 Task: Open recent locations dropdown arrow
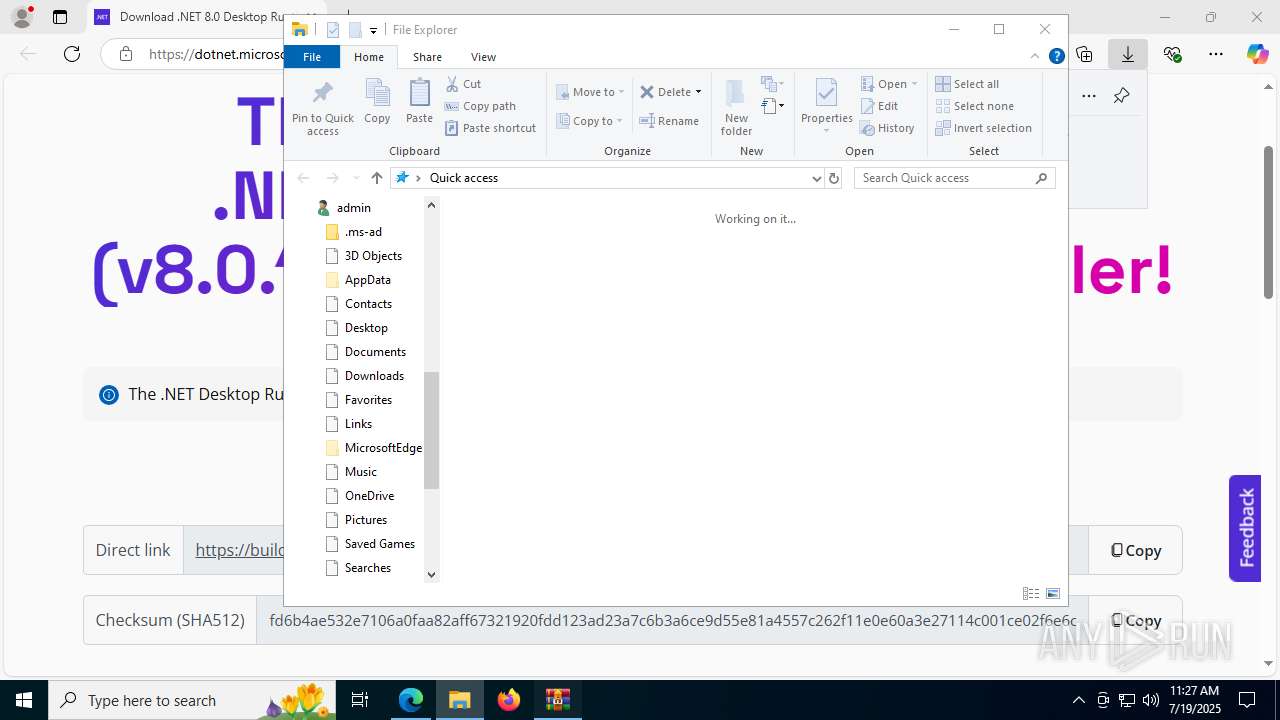click(356, 178)
